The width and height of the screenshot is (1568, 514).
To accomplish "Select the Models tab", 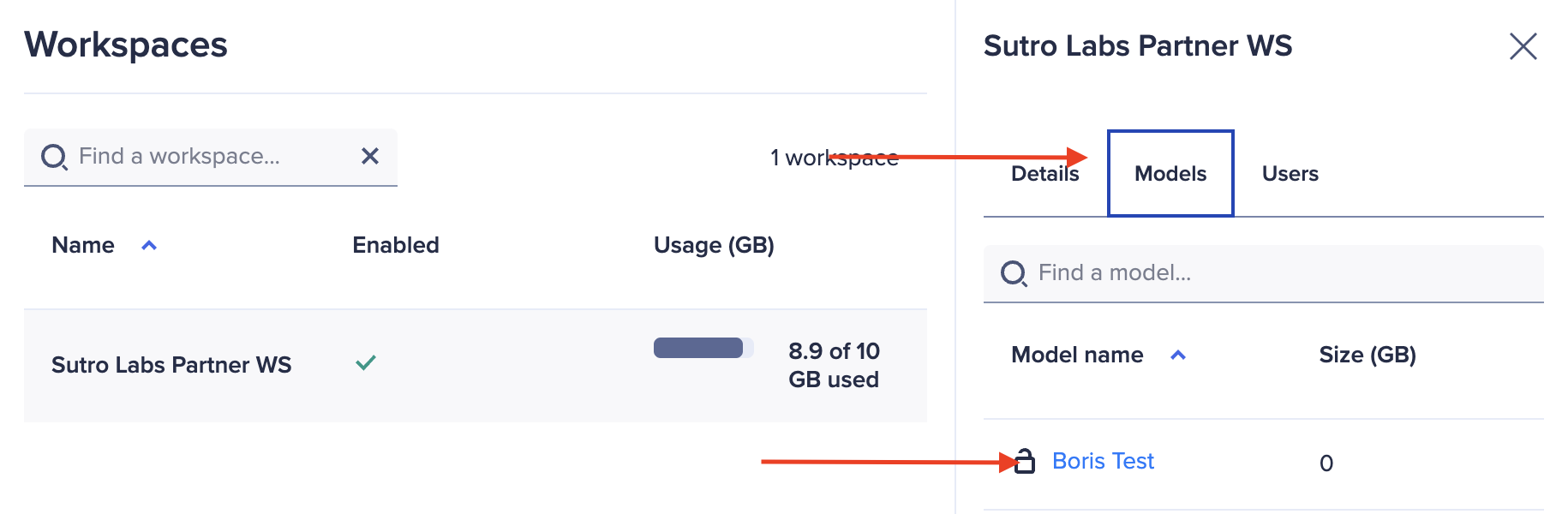I will pyautogui.click(x=1170, y=174).
